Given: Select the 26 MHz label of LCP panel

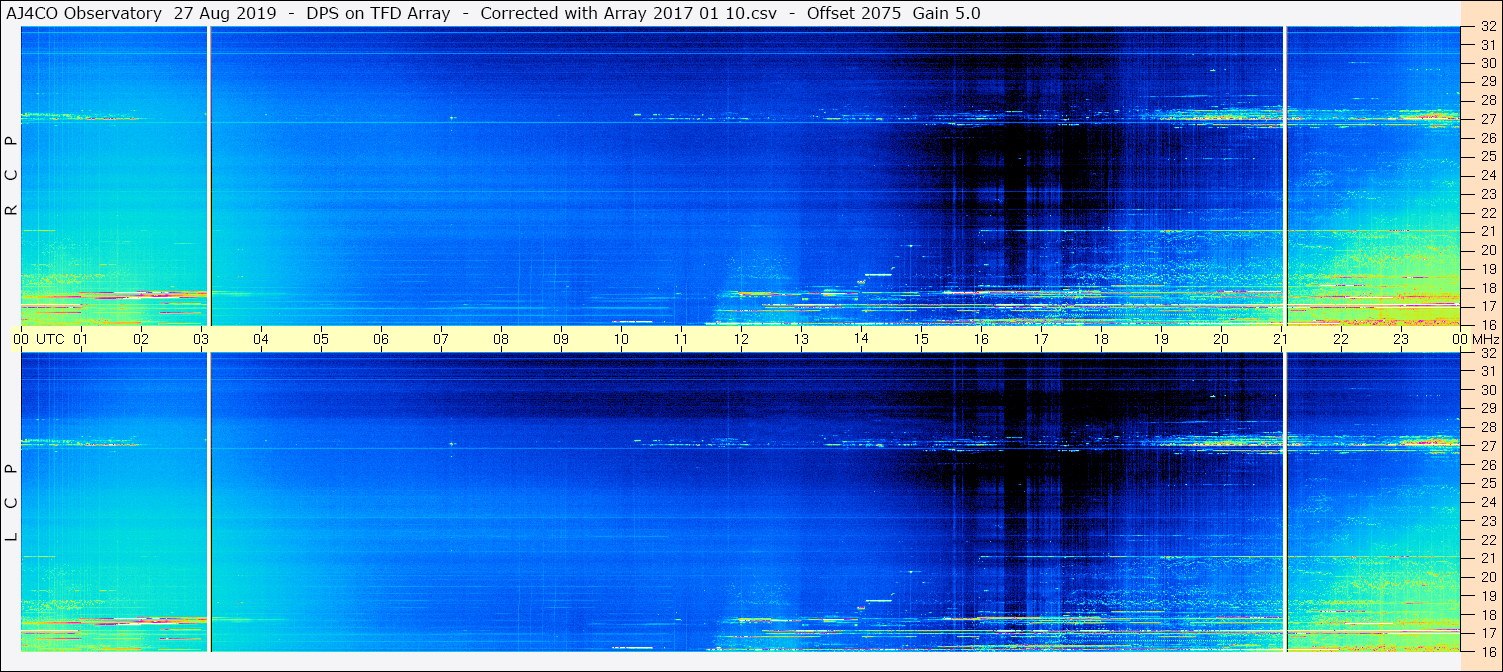Looking at the screenshot, I should [1487, 464].
